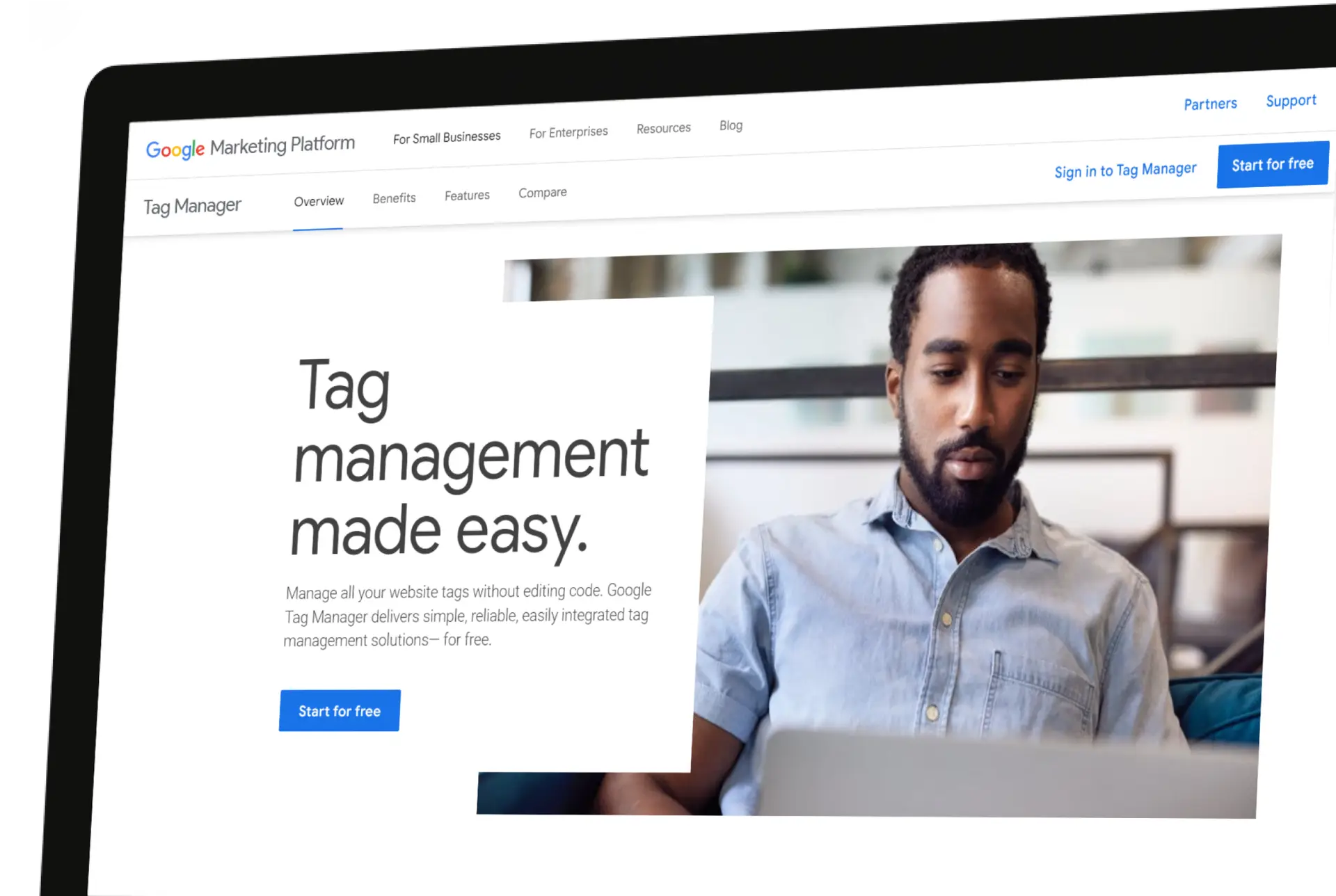Click the hero Start for free button
Screen dimensions: 1336x896
tap(340, 710)
